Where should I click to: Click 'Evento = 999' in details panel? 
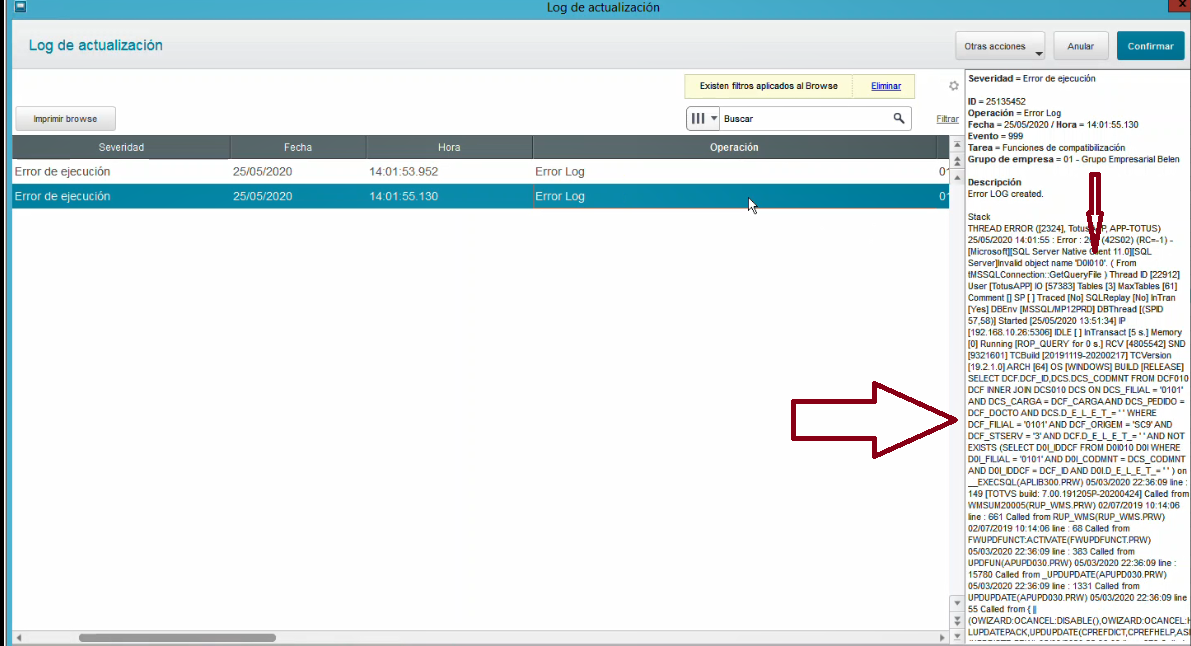(x=996, y=136)
